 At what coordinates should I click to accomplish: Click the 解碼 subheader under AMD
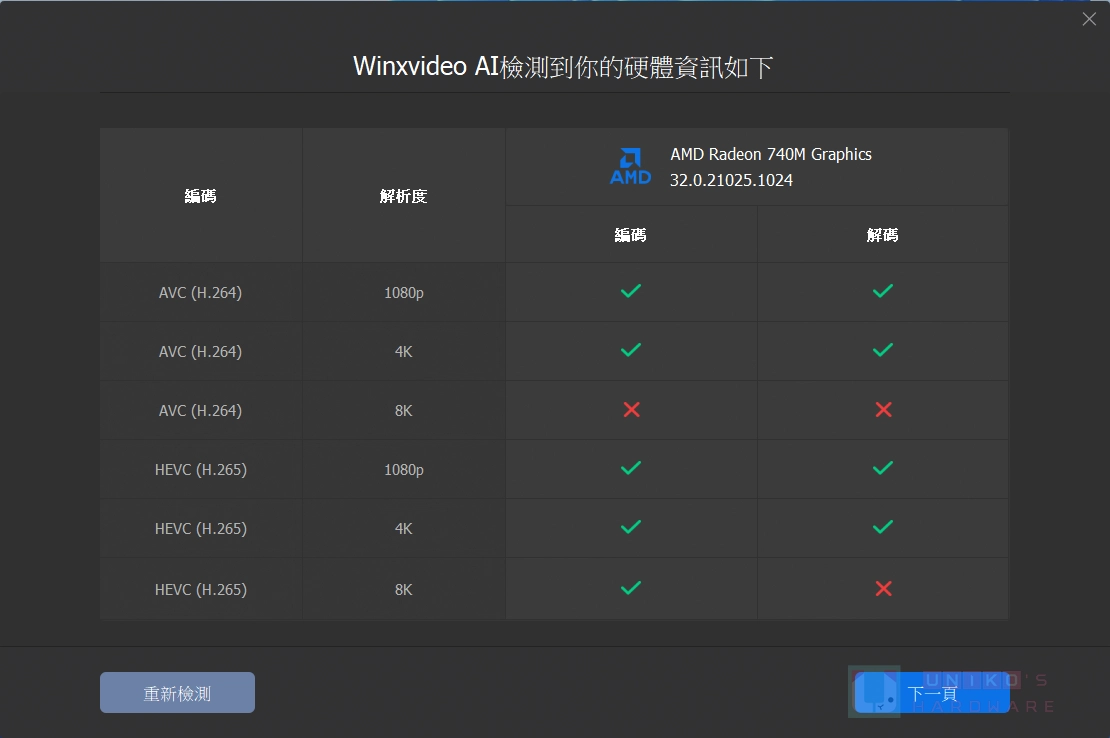882,235
